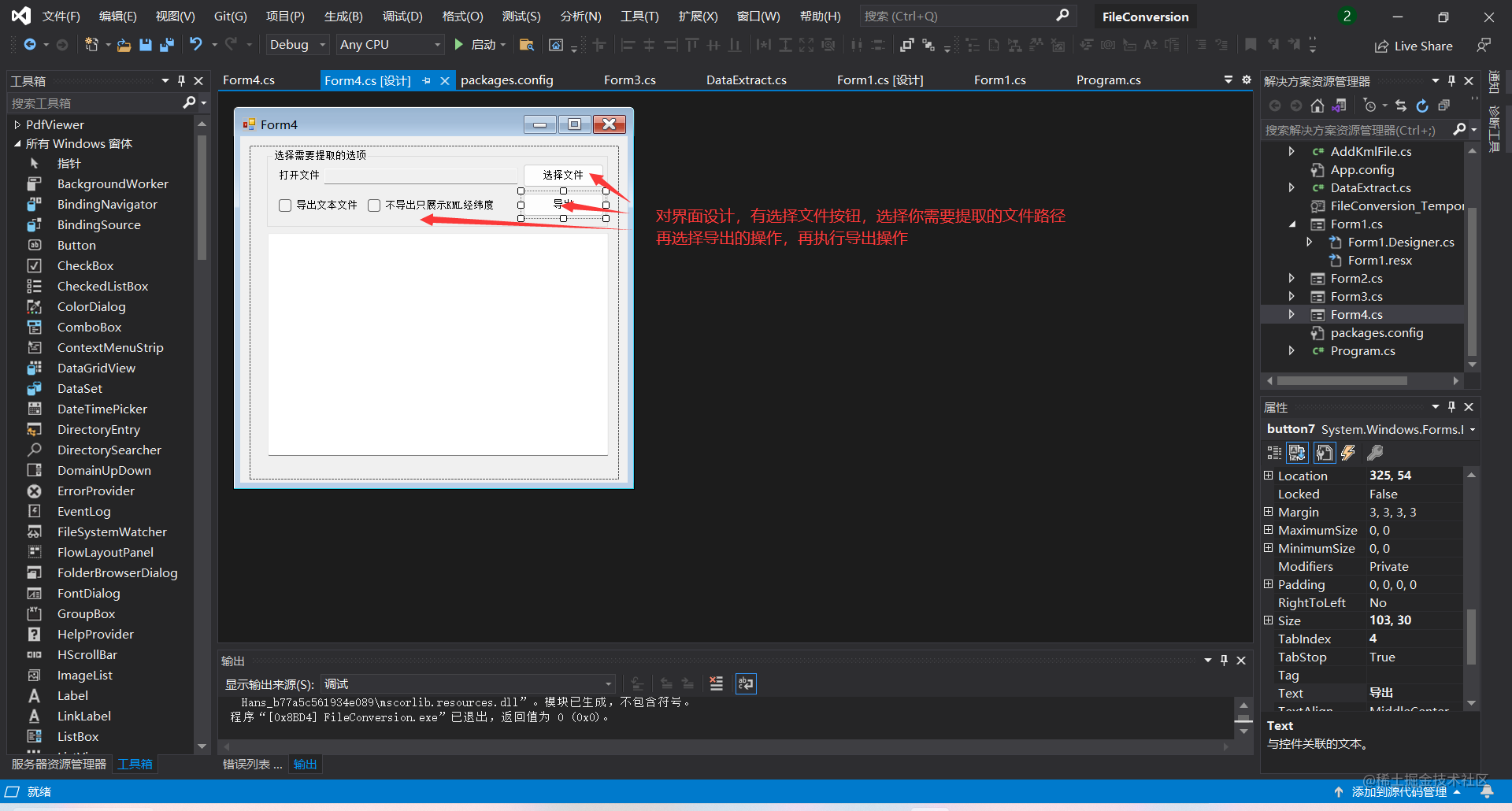This screenshot has height=811, width=1512.
Task: Click the green start debugging arrow
Action: 459,45
